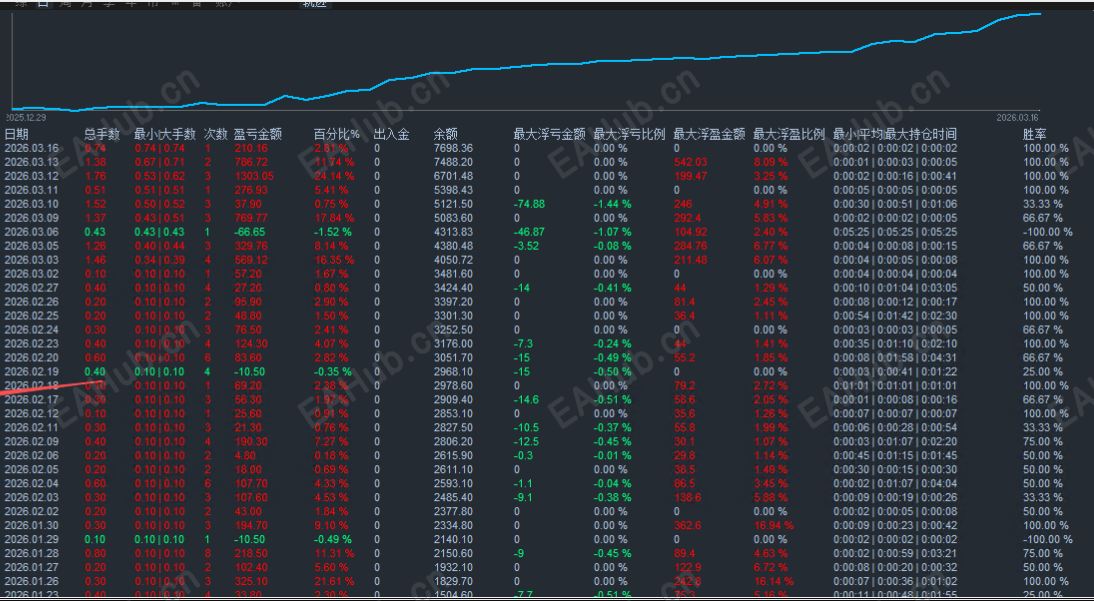Click the balance value 1829.70

click(x=453, y=581)
